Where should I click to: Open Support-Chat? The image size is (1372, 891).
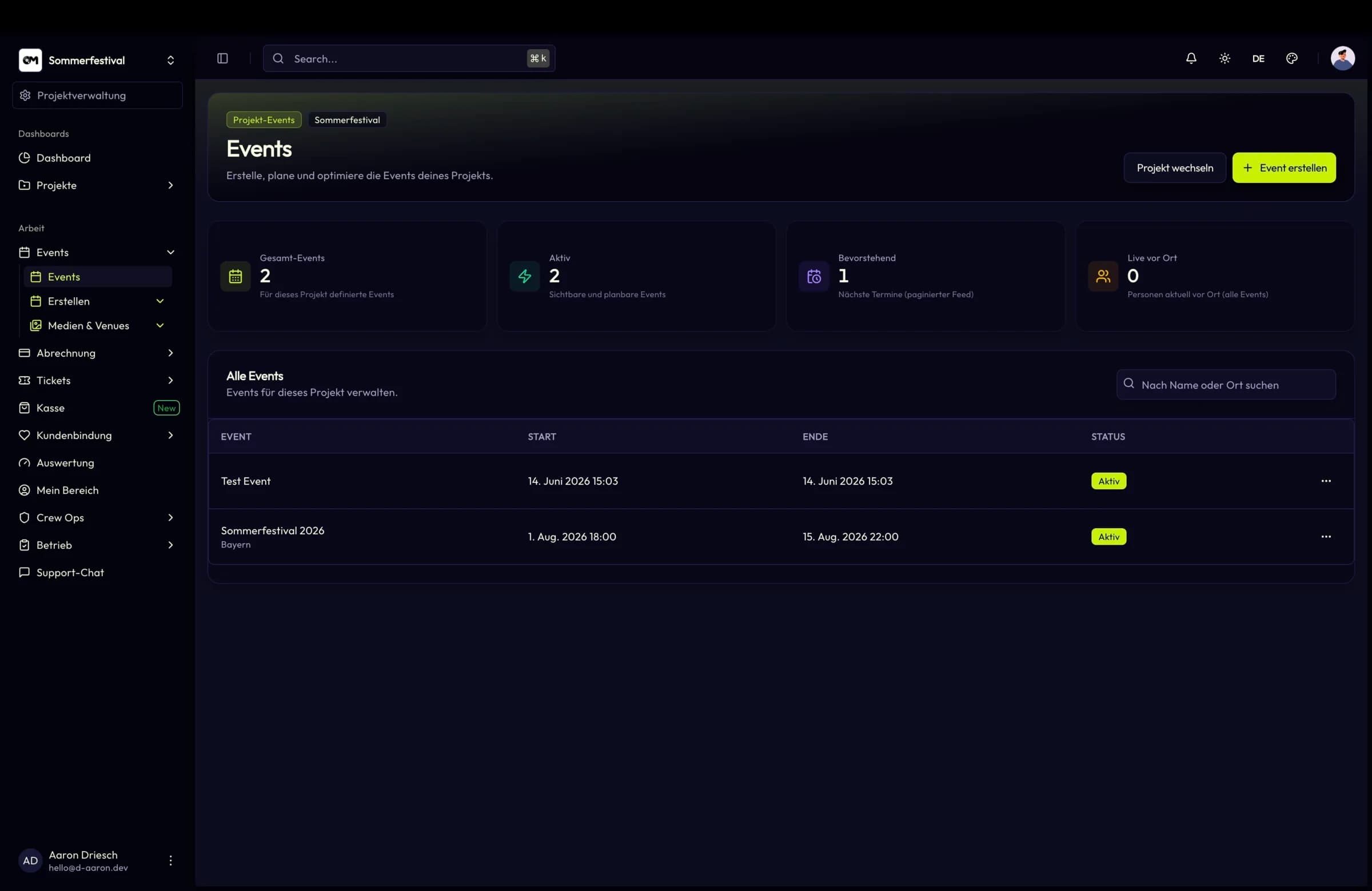[97, 572]
